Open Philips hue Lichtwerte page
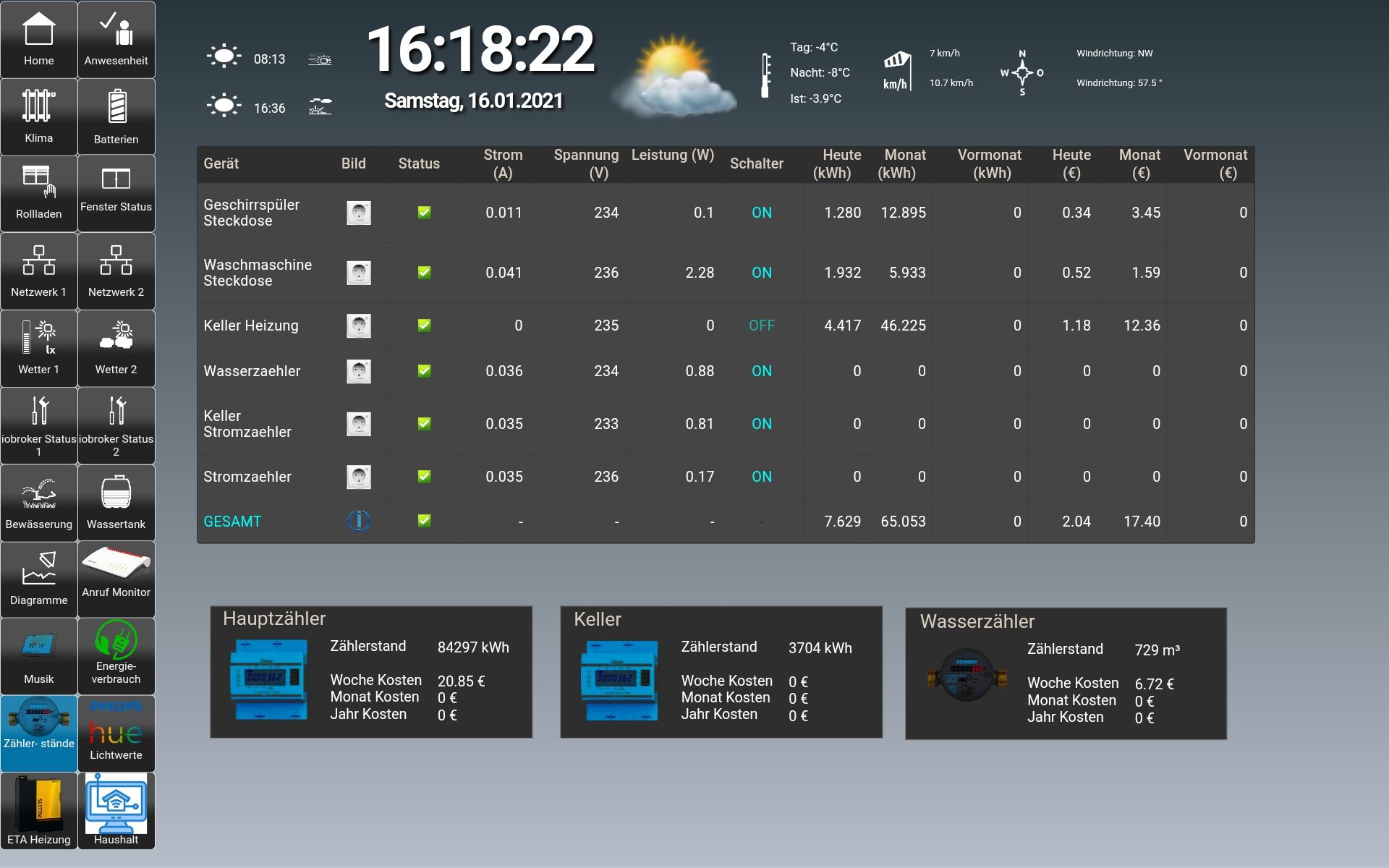This screenshot has height=868, width=1389. (116, 733)
